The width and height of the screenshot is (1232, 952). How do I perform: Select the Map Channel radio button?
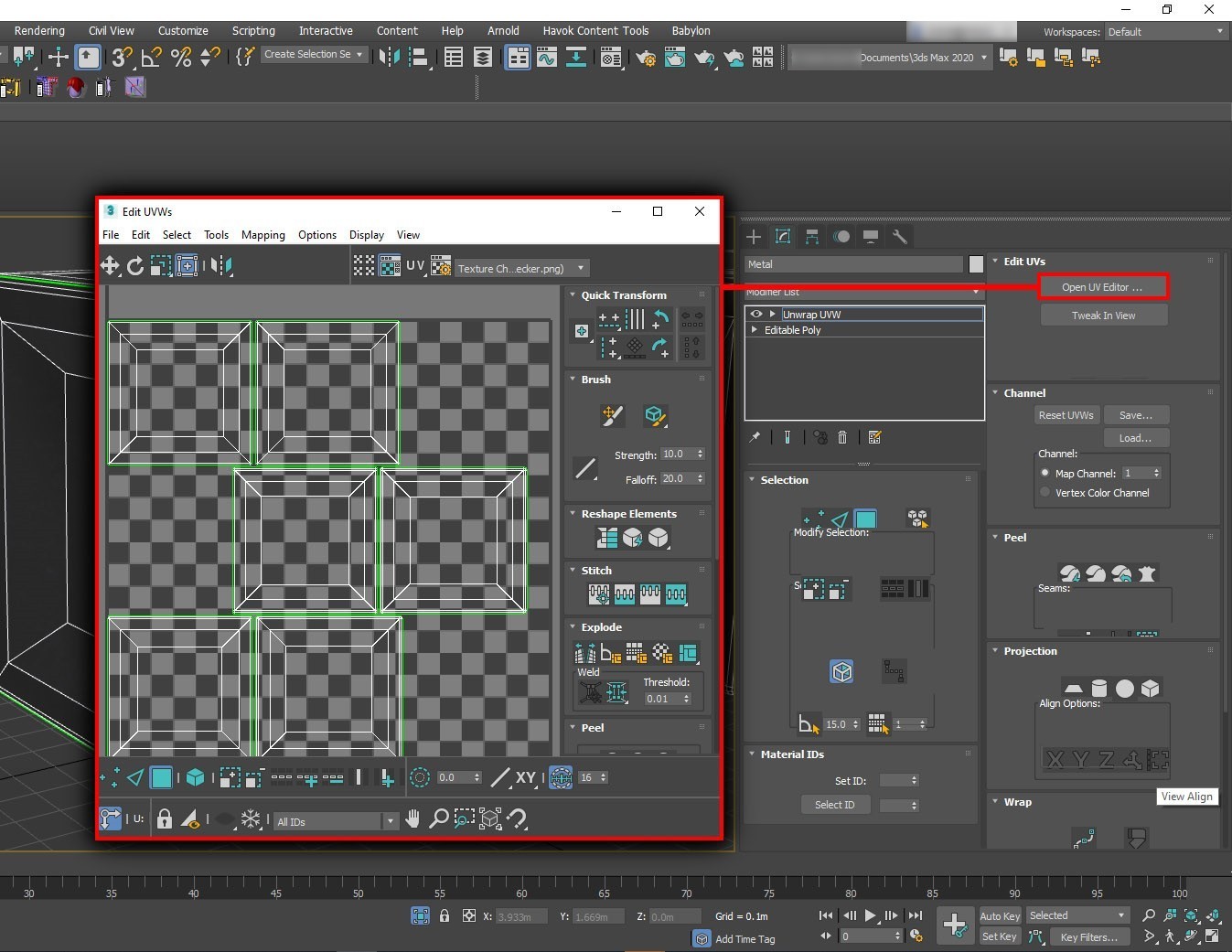(x=1045, y=473)
